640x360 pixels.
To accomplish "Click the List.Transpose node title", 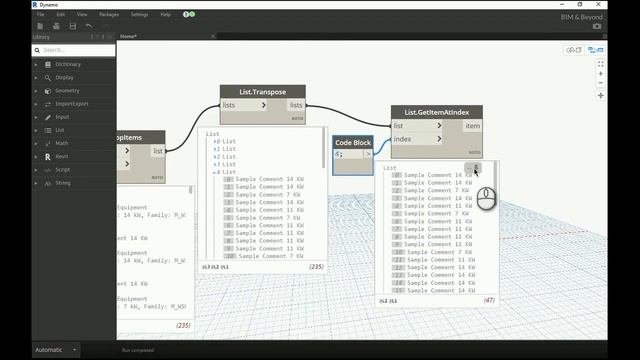I will coord(262,92).
